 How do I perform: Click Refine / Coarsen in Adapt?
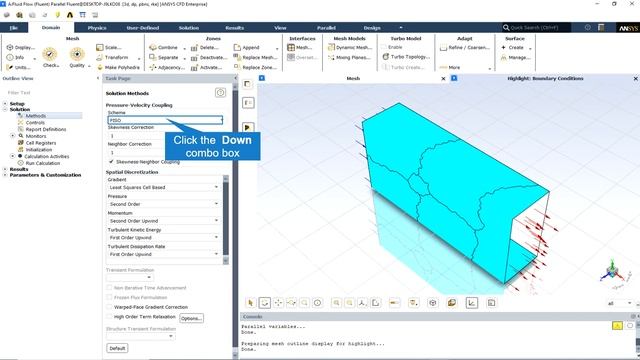click(x=464, y=48)
